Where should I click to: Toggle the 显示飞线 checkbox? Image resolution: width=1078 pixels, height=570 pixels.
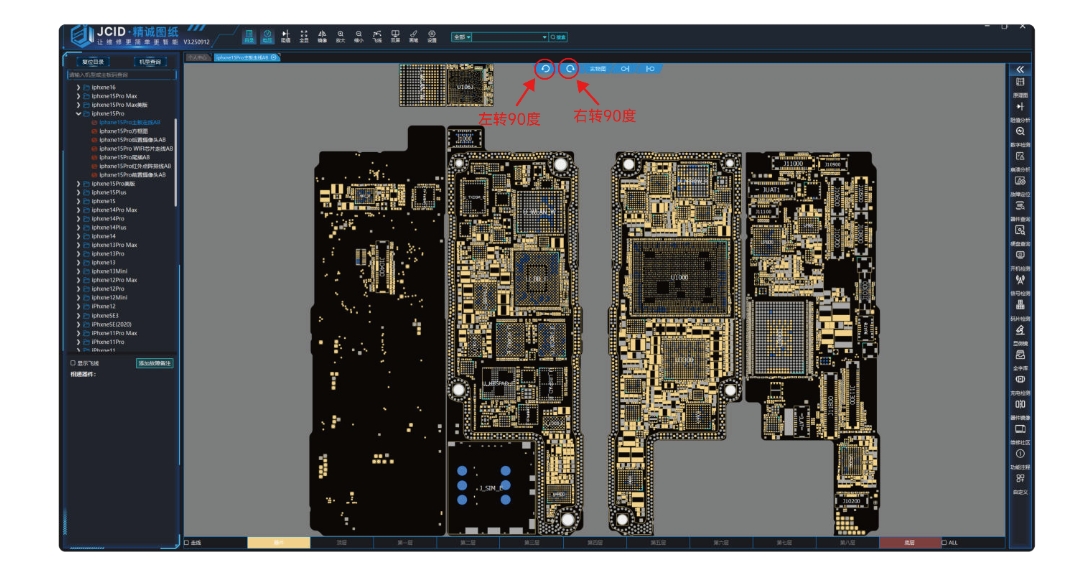tap(73, 363)
